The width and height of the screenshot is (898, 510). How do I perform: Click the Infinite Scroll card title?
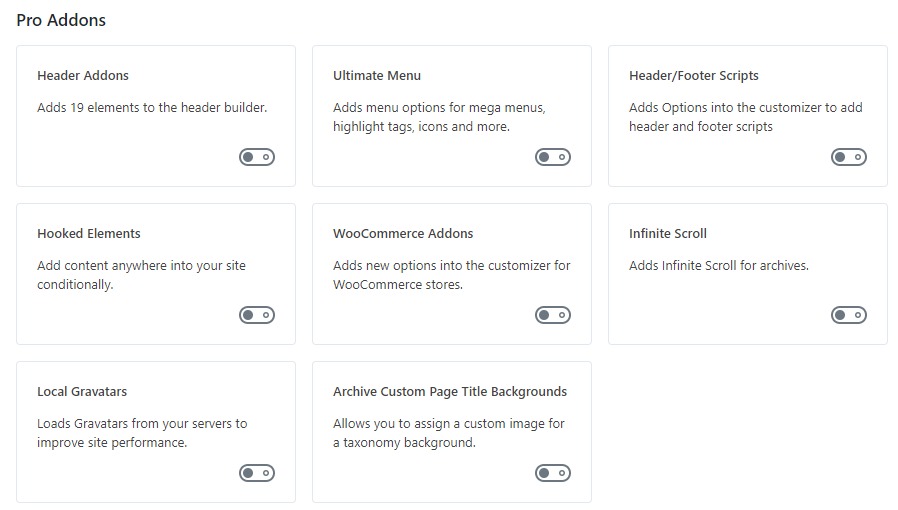(668, 233)
